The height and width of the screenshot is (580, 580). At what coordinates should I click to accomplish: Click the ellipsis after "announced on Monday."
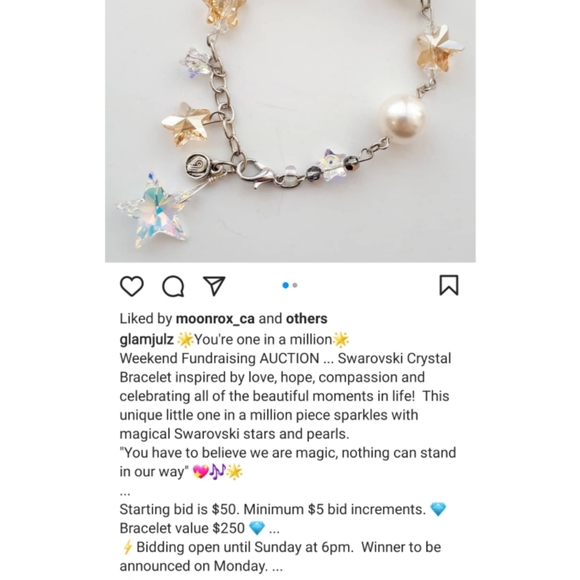[x=277, y=567]
